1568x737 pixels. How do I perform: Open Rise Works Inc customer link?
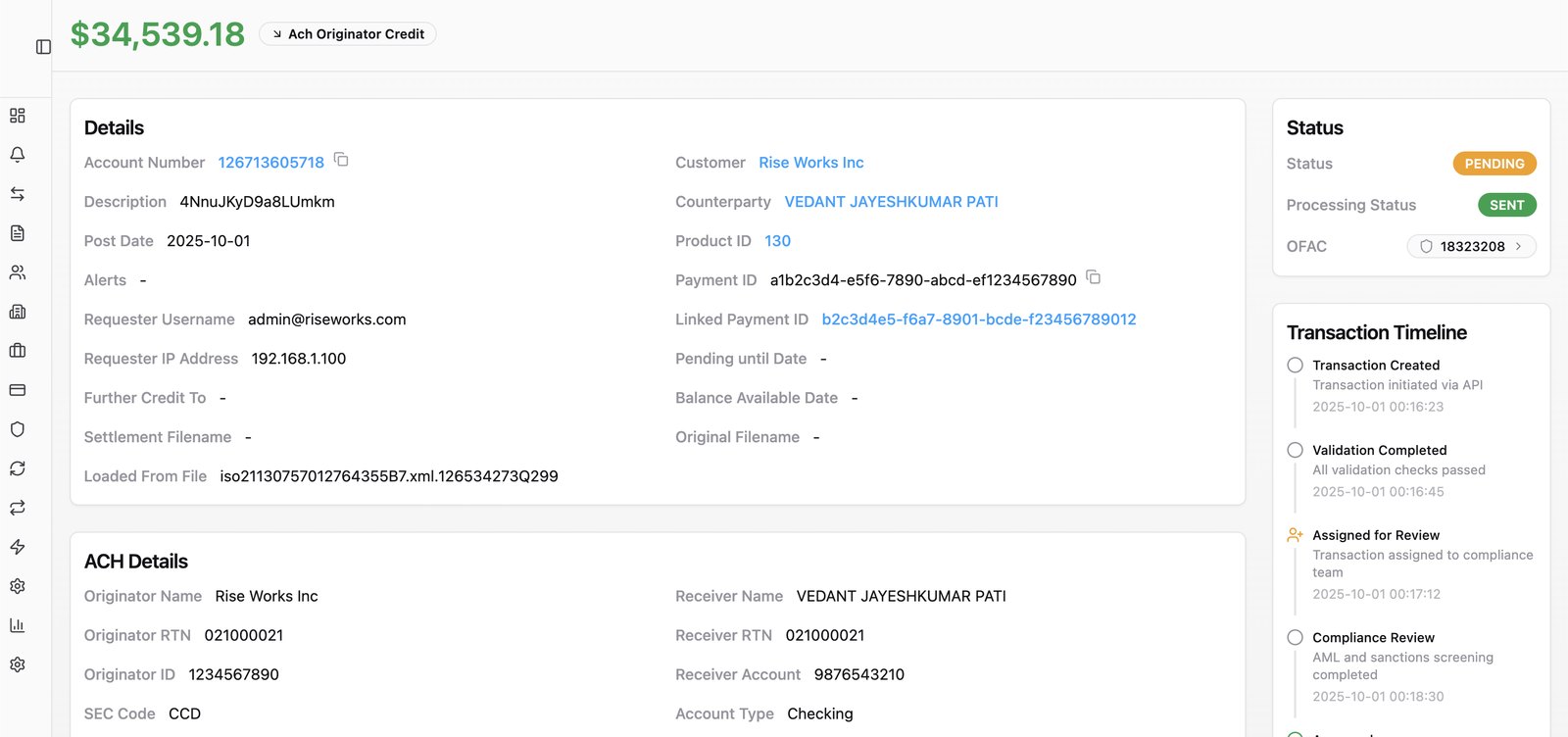tap(811, 163)
